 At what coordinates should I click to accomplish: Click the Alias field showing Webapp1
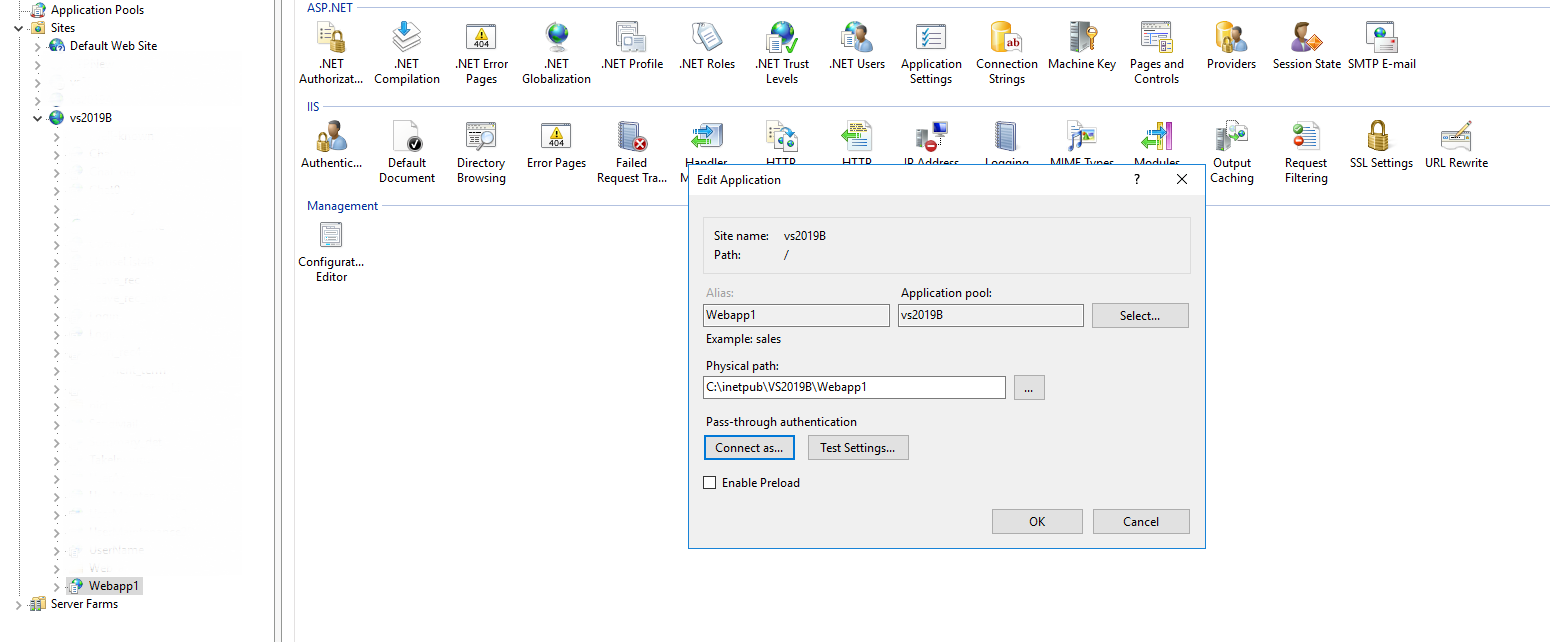click(796, 316)
